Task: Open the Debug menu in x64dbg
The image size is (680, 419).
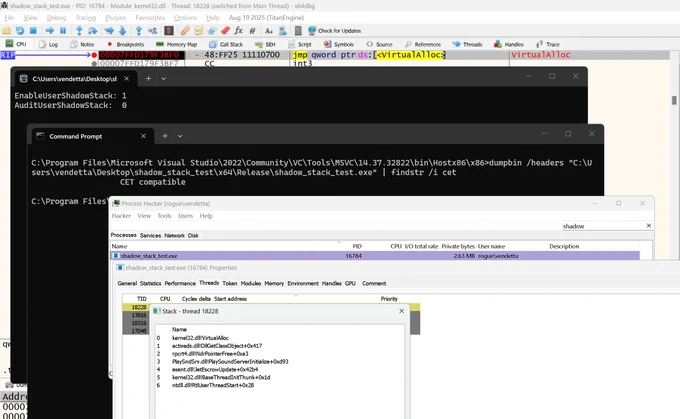Action: pyautogui.click(x=56, y=18)
